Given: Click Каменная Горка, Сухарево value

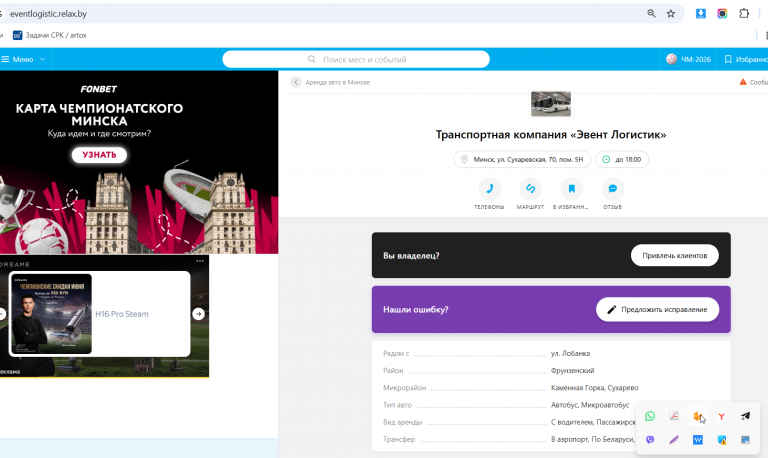Looking at the screenshot, I should click(594, 387).
